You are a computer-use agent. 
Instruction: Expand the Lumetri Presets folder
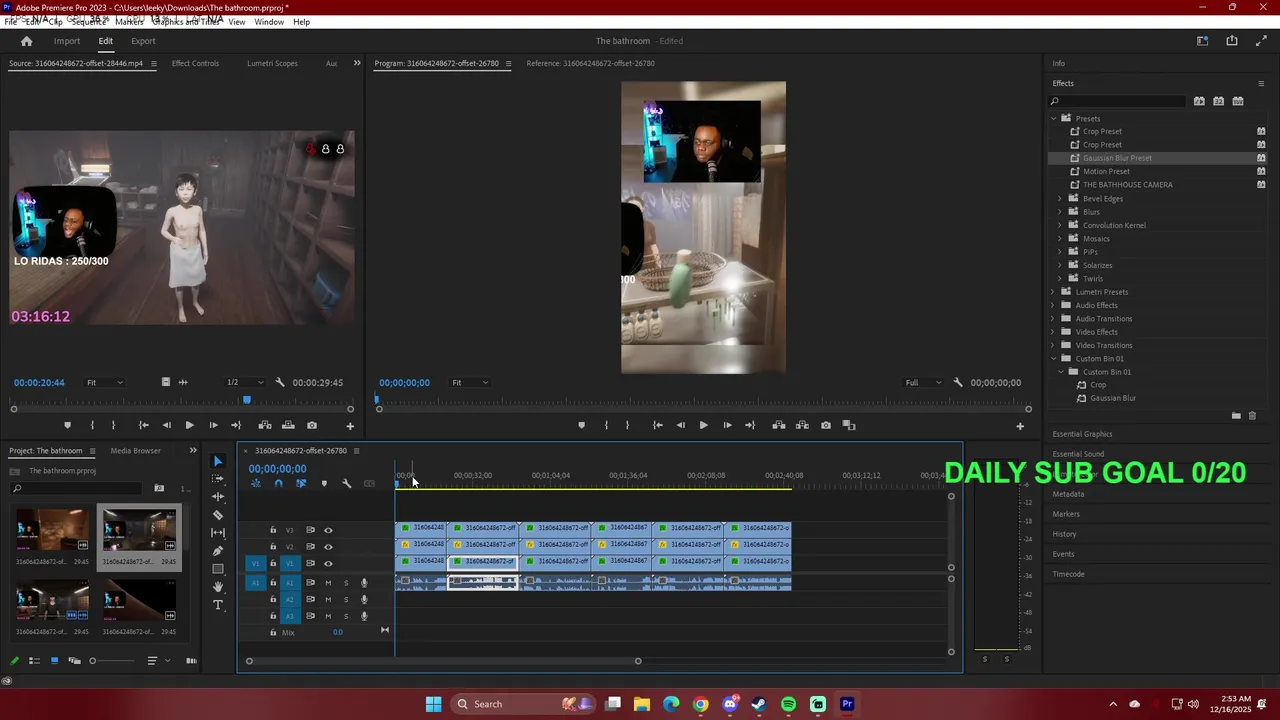point(1053,292)
